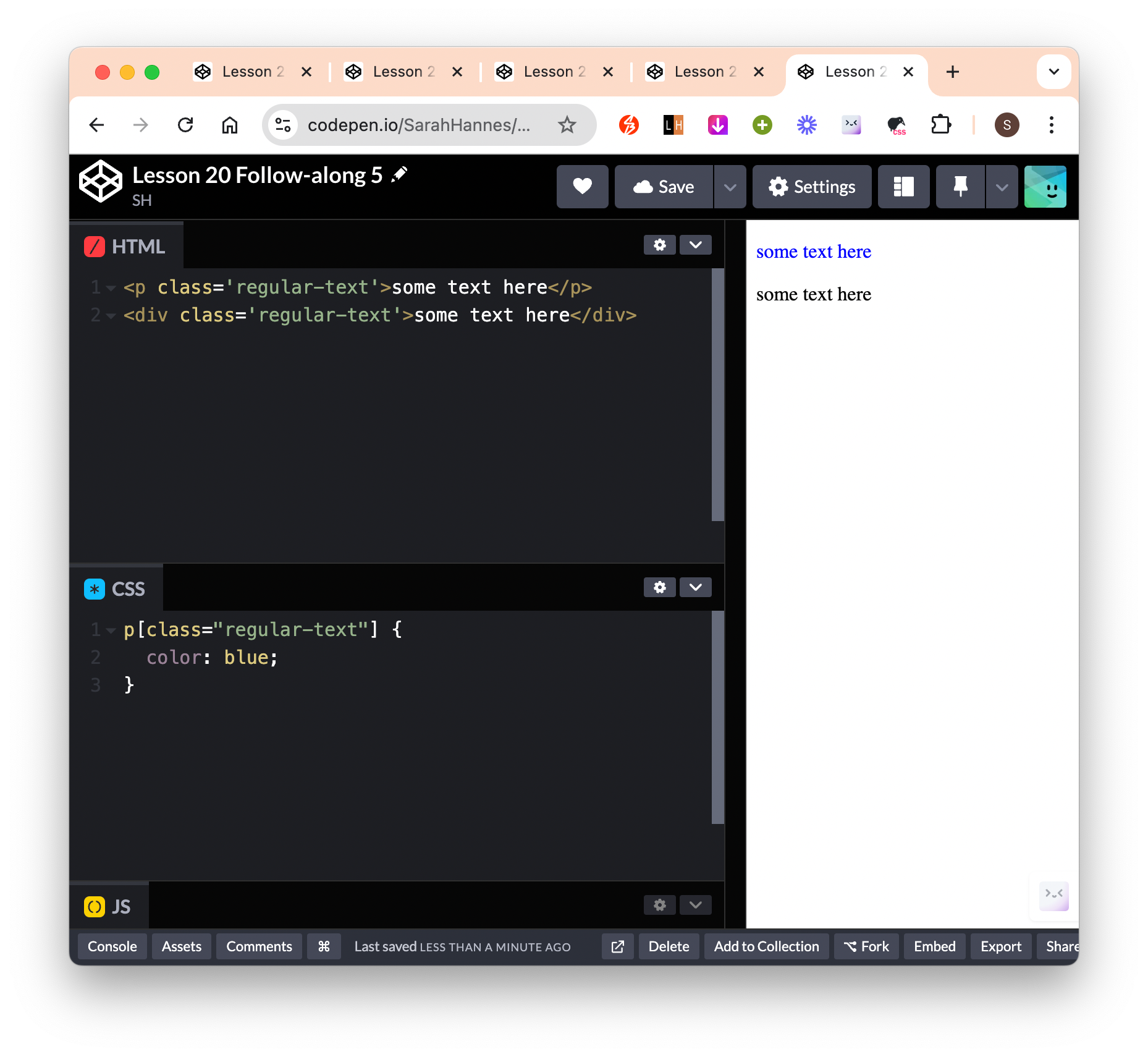The image size is (1148, 1057).
Task: Open HTML editor settings gear
Action: 660,245
